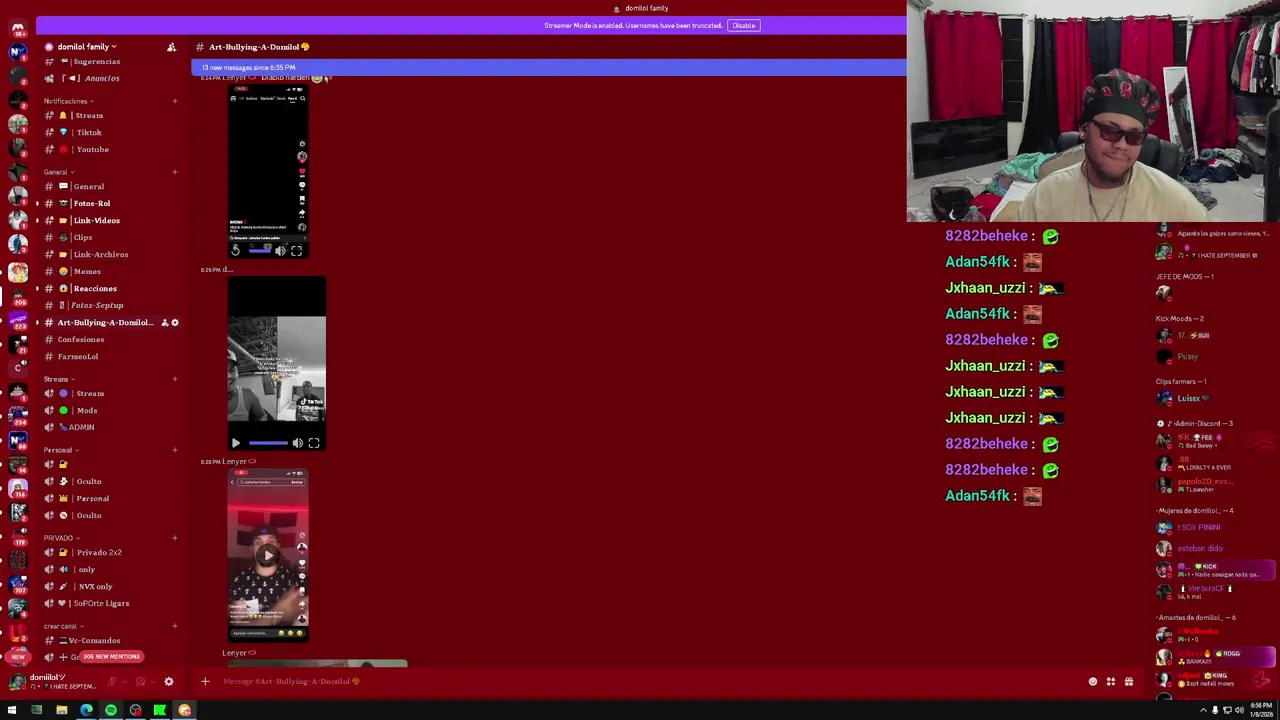
Task: Play the black-and-white TikTok video
Action: pyautogui.click(x=236, y=443)
